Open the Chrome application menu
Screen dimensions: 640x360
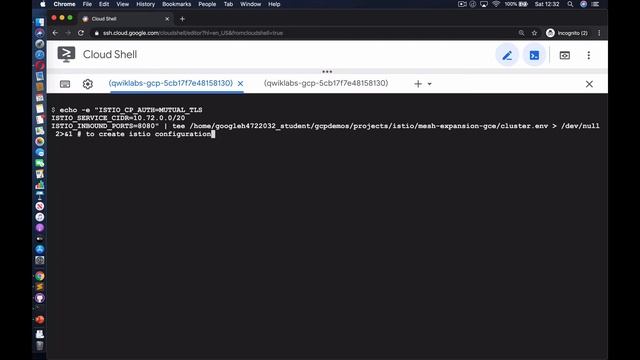pos(64,4)
